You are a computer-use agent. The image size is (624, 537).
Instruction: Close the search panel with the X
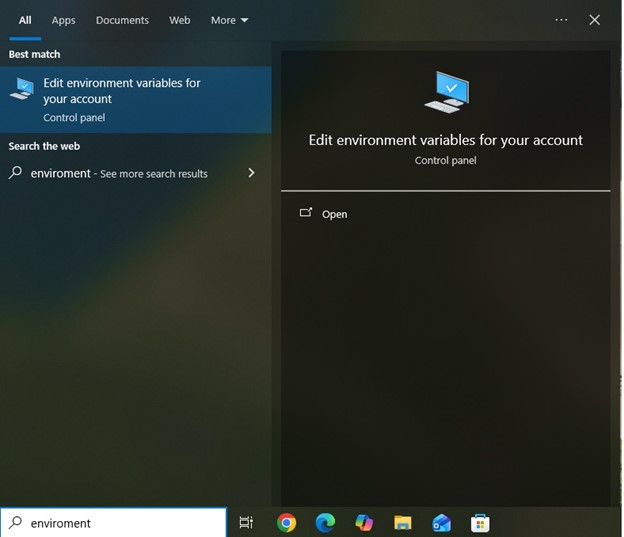point(595,20)
